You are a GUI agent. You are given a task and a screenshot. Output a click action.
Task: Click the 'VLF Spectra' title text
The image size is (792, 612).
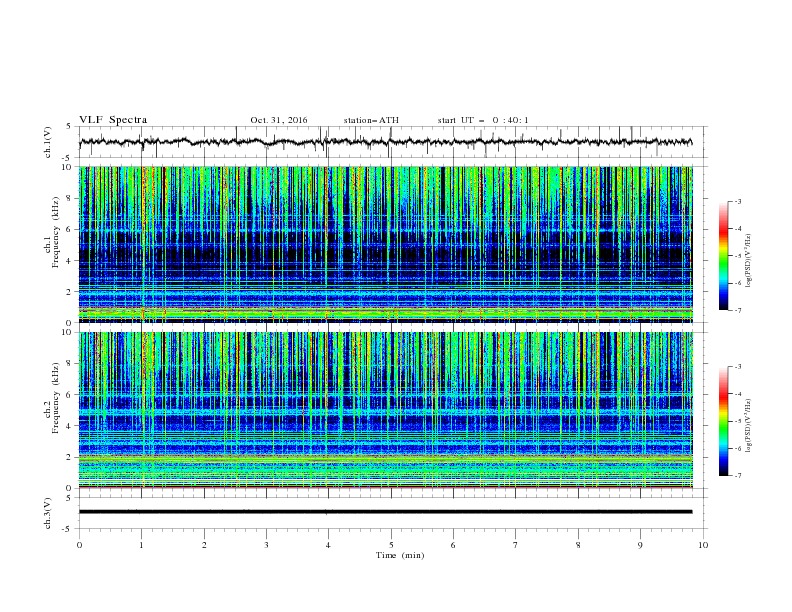113,120
